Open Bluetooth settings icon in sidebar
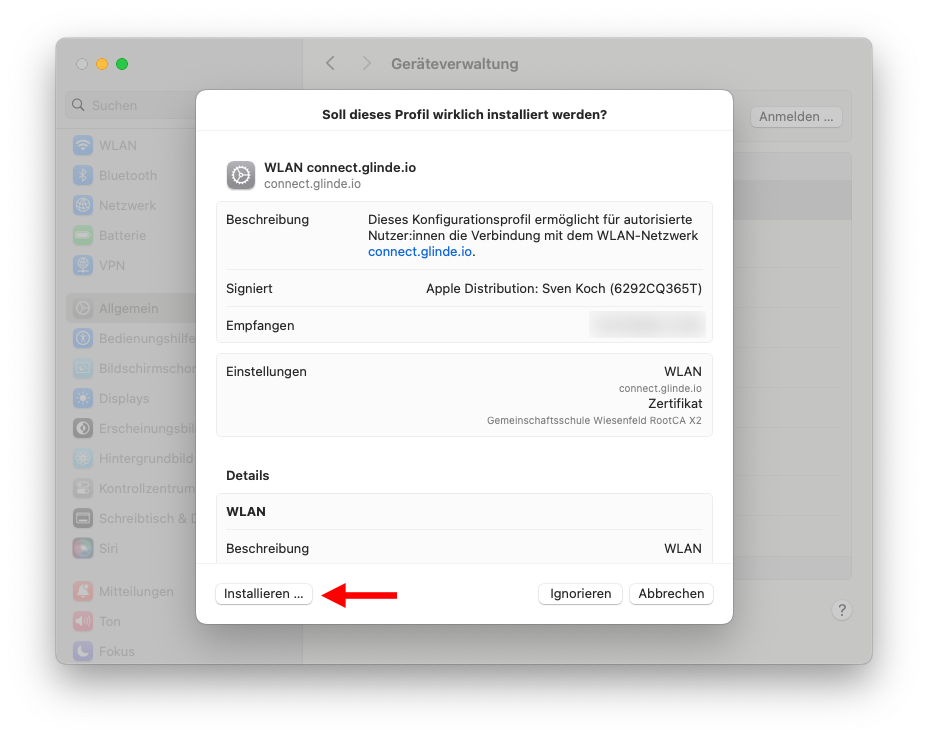The image size is (928, 738). point(83,176)
